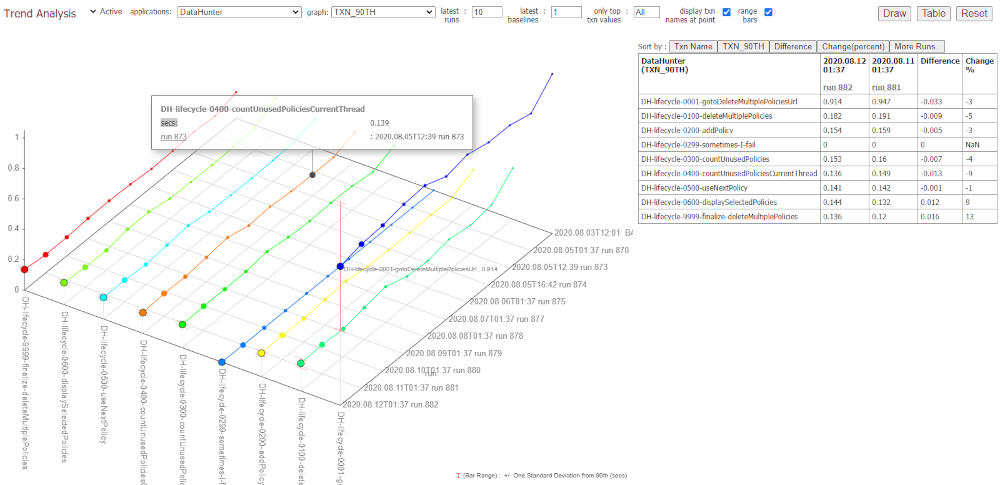Click the orange countUnusedPoliciesCurrentThread front data point
The image size is (1000, 485).
(x=143, y=313)
